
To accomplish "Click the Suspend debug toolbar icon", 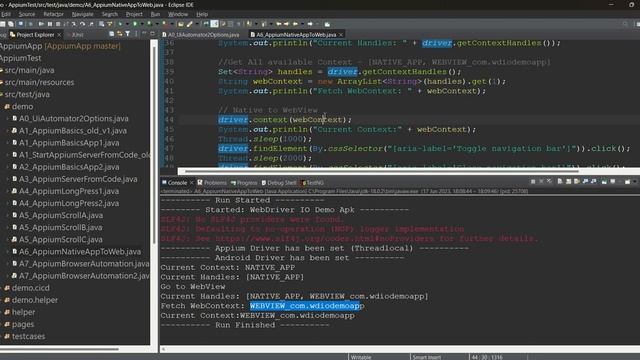I will point(50,24).
